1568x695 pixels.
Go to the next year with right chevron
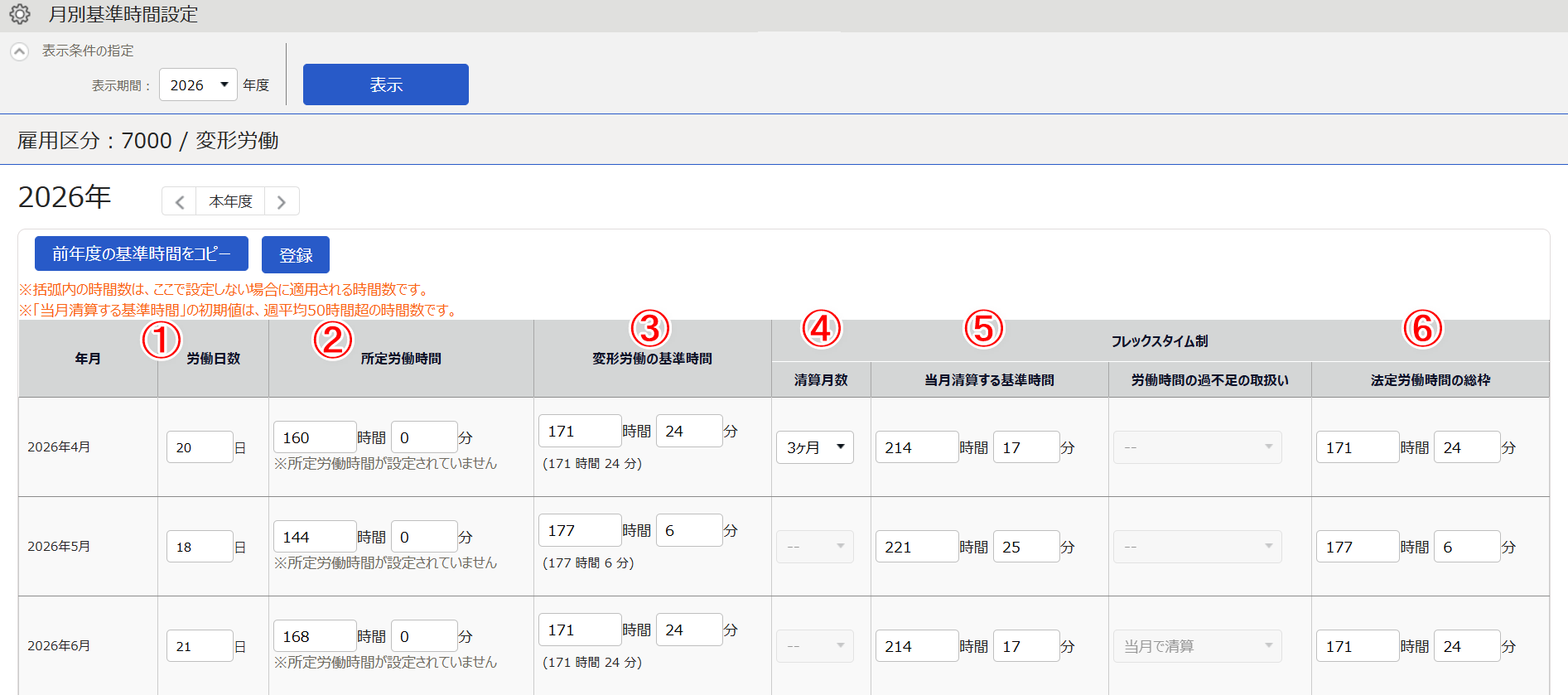coord(282,201)
